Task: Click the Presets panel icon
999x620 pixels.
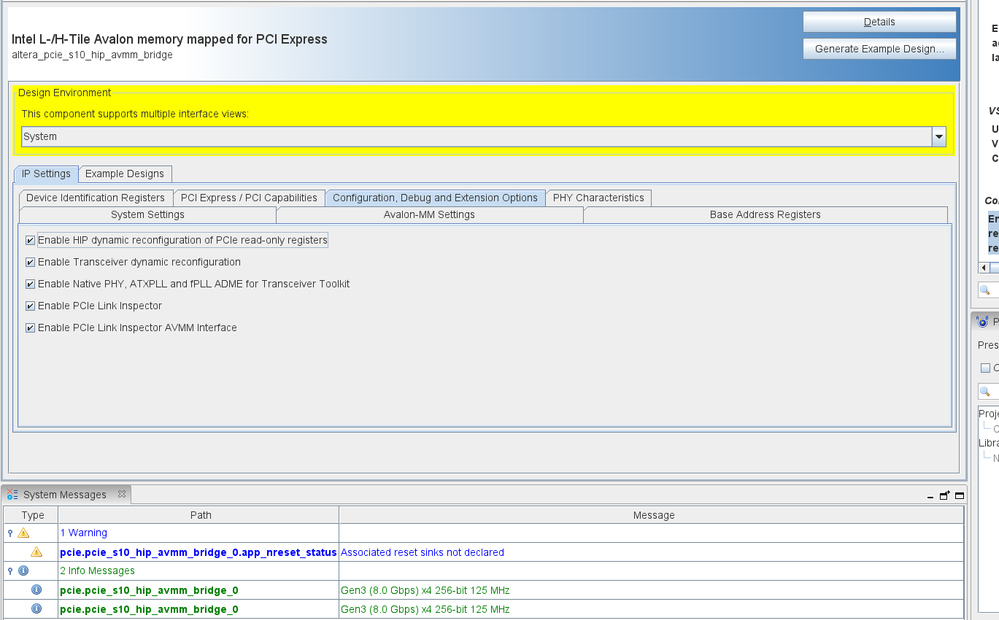Action: (x=982, y=322)
